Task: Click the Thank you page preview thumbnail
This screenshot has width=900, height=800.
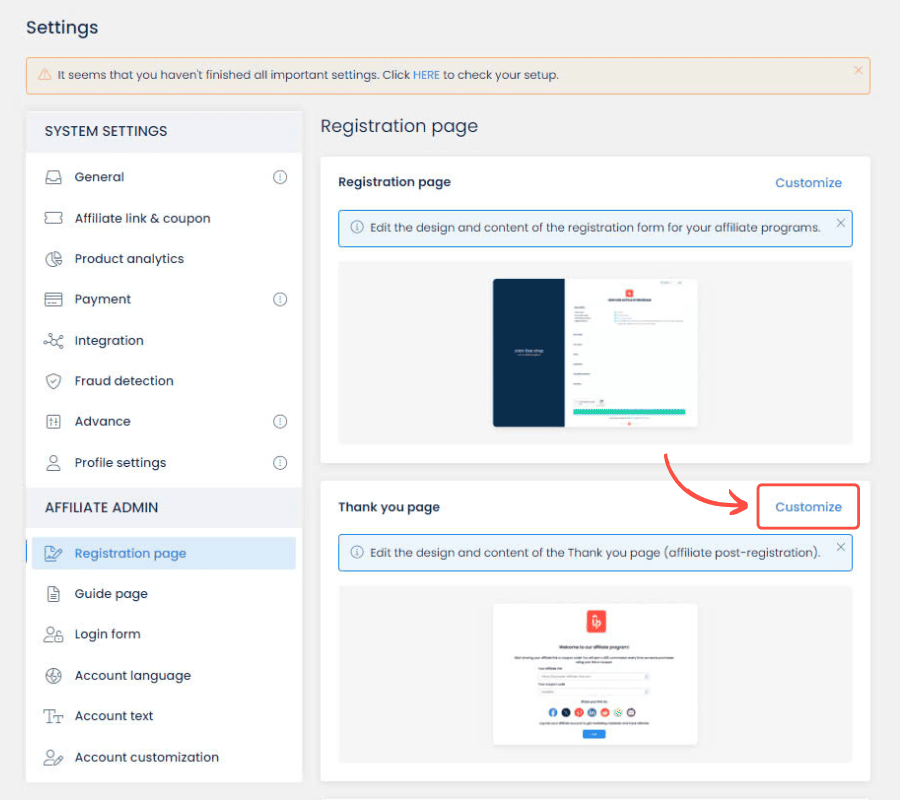Action: [x=595, y=674]
